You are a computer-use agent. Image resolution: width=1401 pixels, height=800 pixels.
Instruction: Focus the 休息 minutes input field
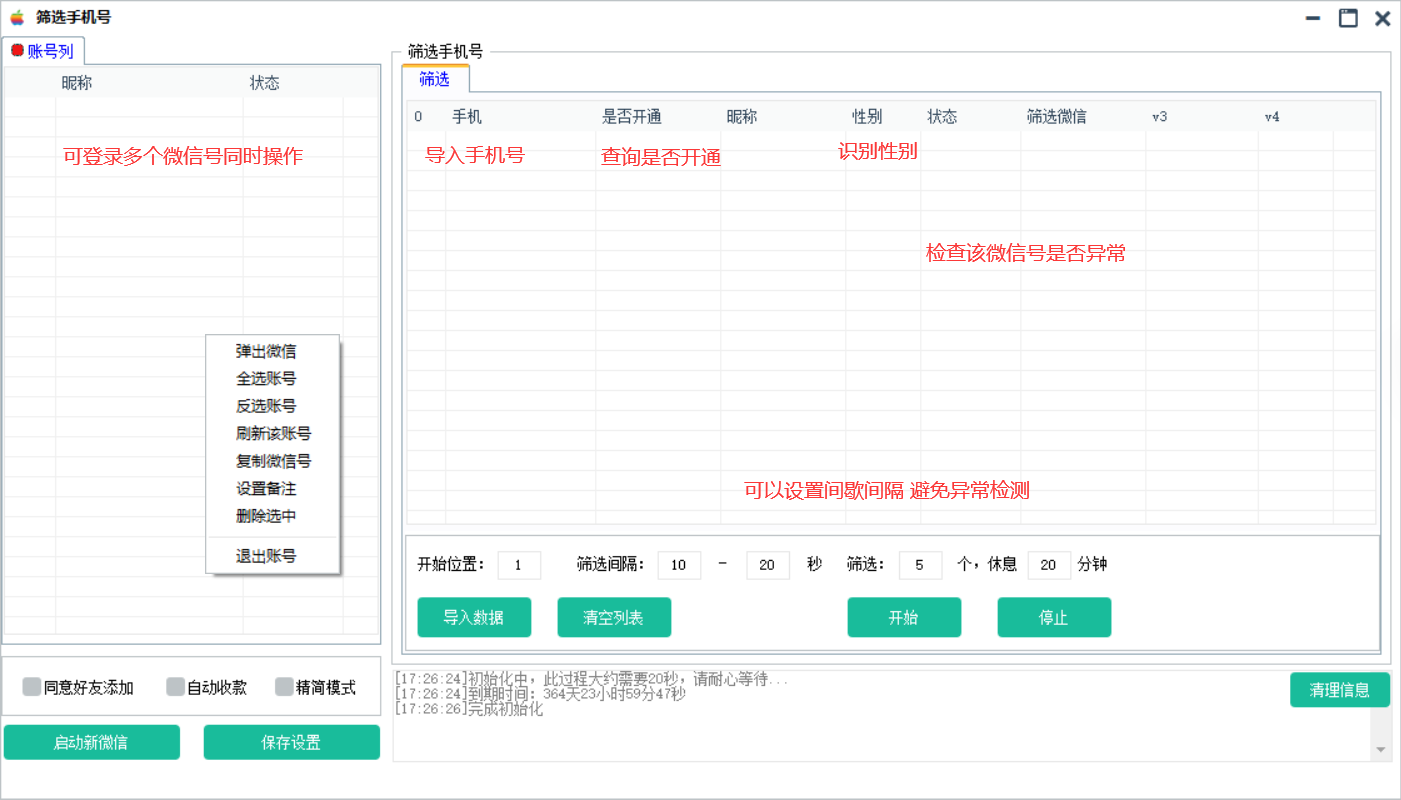point(1049,565)
